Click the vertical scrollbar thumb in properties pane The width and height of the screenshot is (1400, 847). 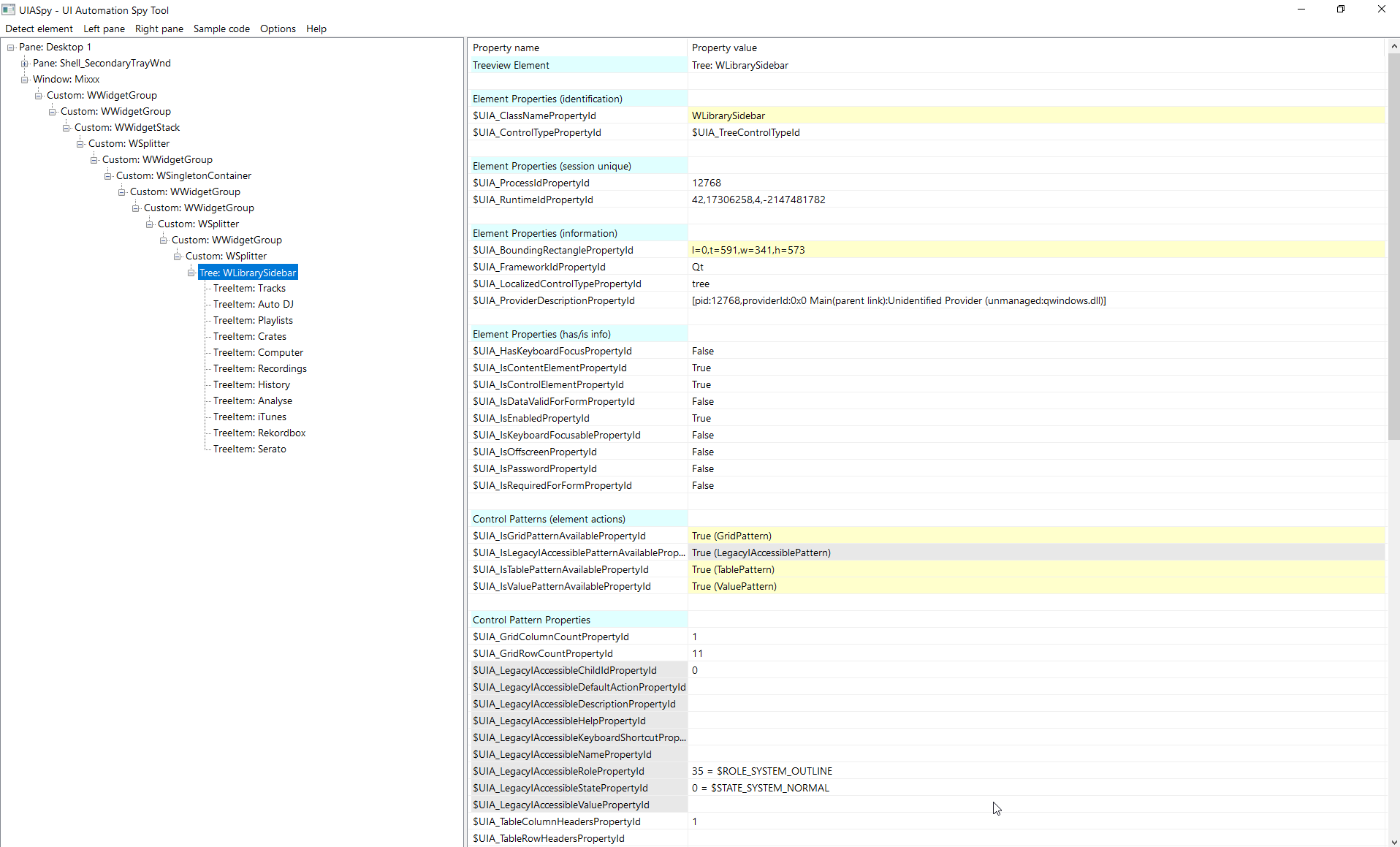[1393, 246]
